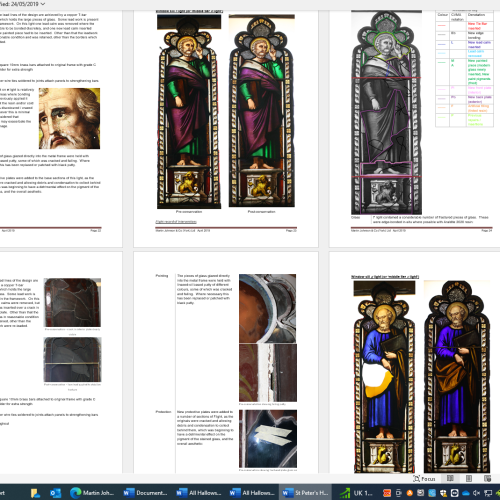Select the black-and-white annotated window diagram
This screenshot has width=500, height=500.
[386, 112]
